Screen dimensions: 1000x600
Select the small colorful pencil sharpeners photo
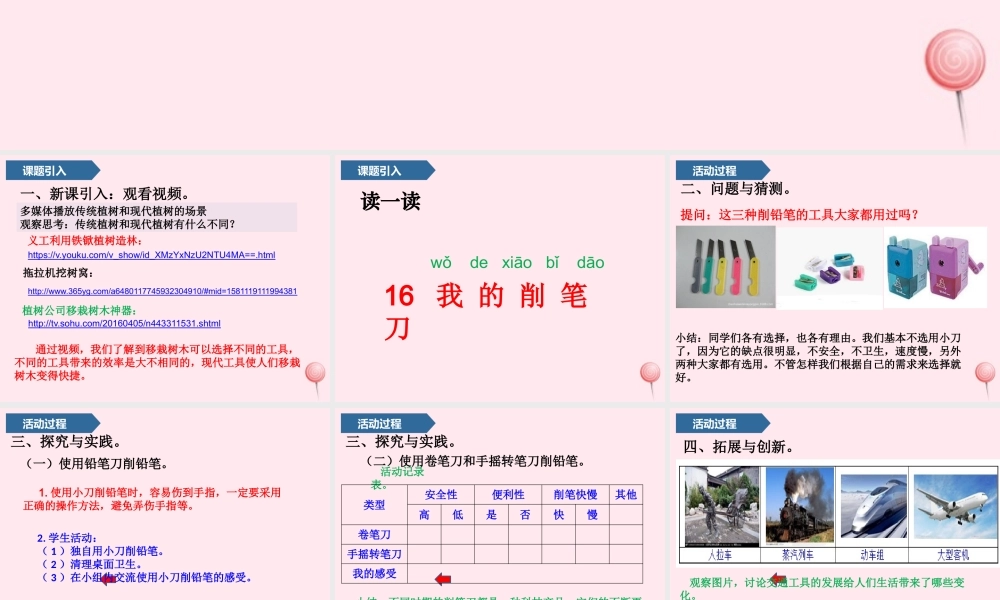coord(830,268)
